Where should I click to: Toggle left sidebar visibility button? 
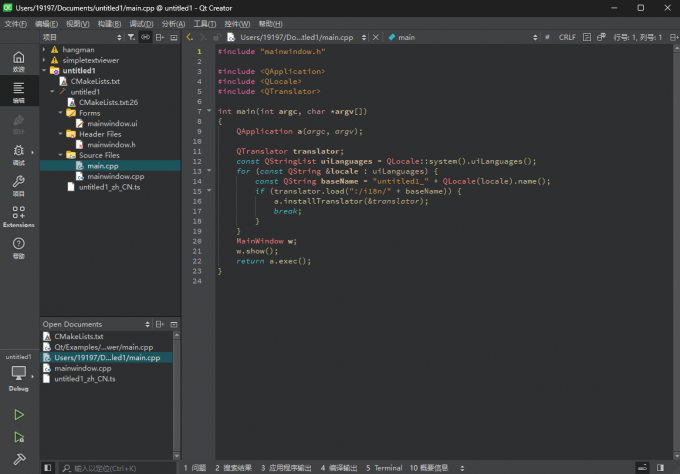[x=47, y=467]
